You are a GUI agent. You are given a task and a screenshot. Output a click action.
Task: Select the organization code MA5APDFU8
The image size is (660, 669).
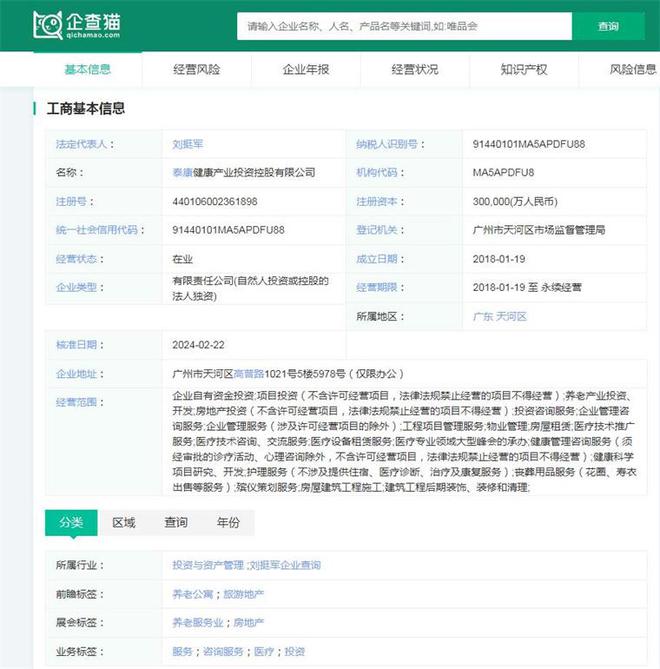503,172
